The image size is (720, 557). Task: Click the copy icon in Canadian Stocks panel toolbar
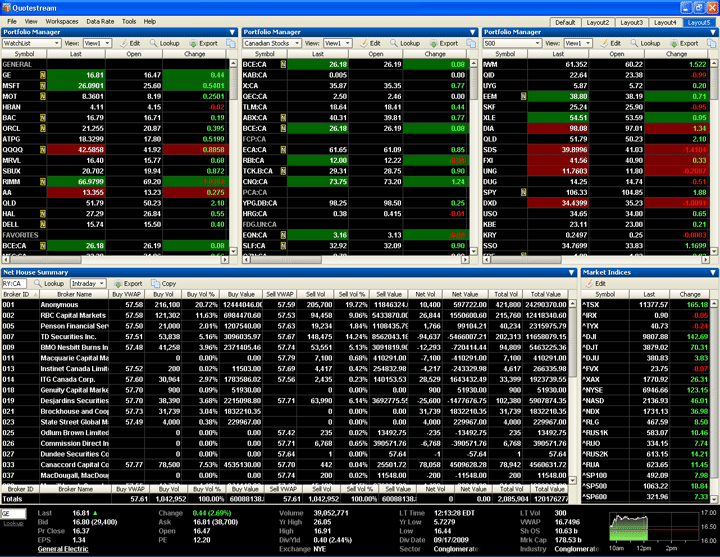click(x=471, y=43)
